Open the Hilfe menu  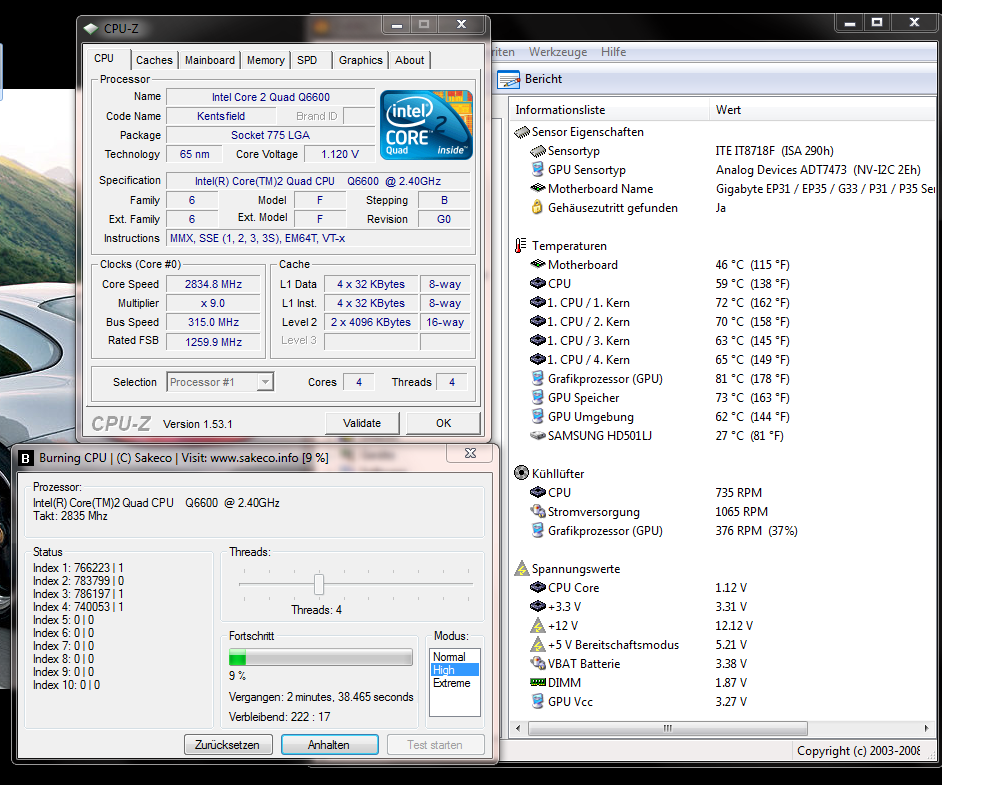(x=613, y=52)
